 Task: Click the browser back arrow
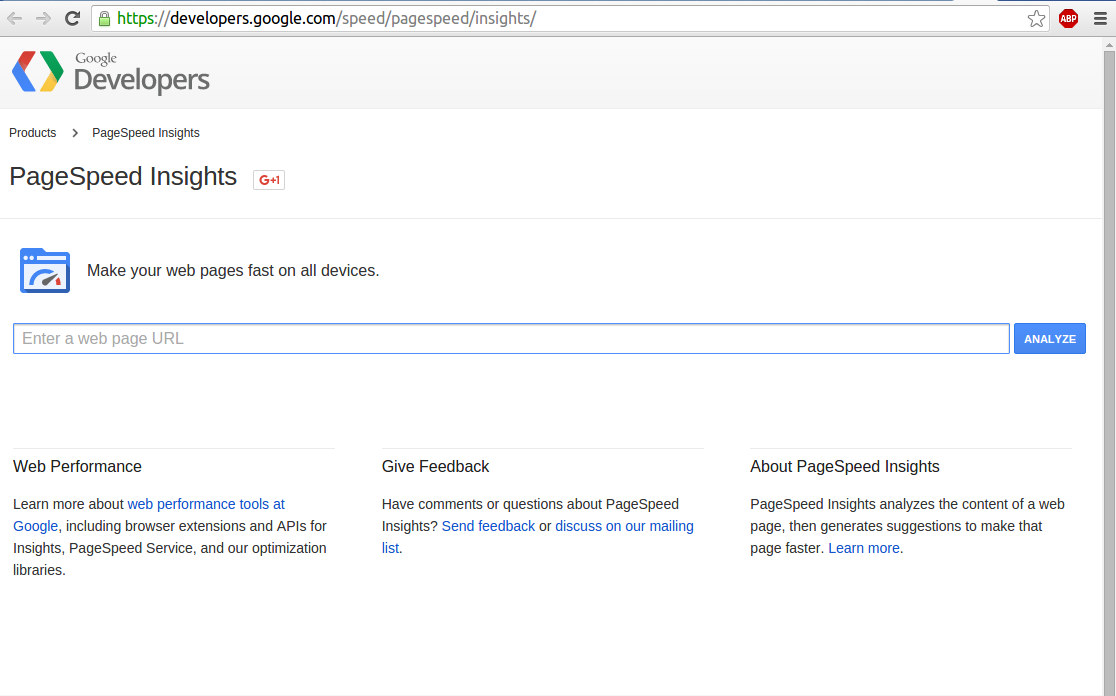tap(15, 19)
